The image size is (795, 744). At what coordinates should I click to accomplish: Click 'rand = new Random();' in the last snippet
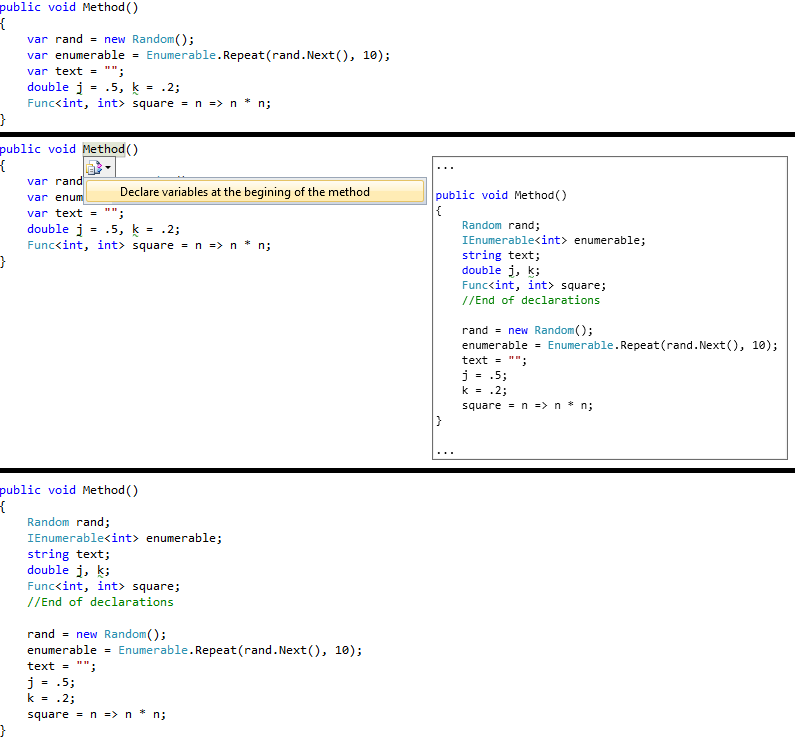[97, 634]
